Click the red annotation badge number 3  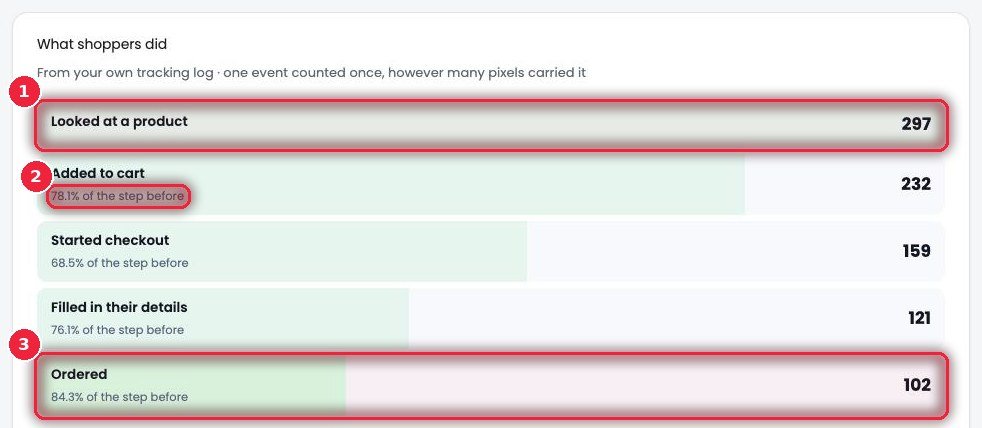(x=24, y=344)
